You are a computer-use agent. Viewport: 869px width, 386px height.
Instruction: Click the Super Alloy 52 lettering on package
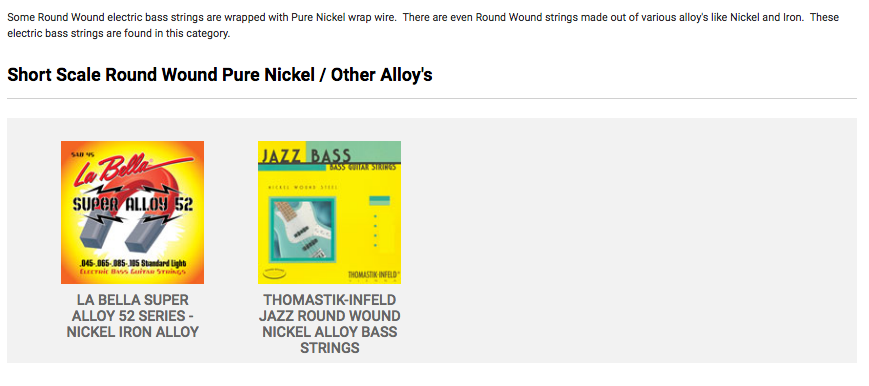132,204
